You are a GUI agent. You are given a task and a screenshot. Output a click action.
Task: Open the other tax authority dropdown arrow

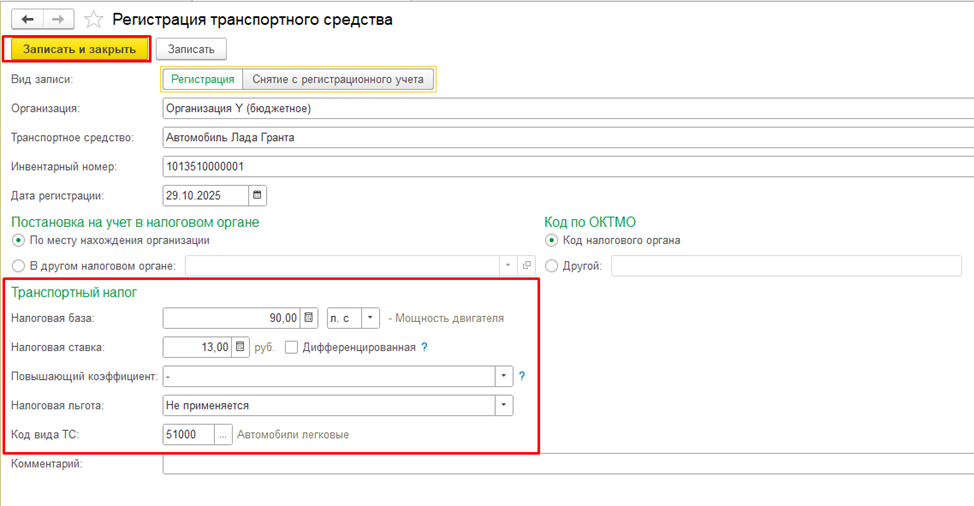[508, 266]
